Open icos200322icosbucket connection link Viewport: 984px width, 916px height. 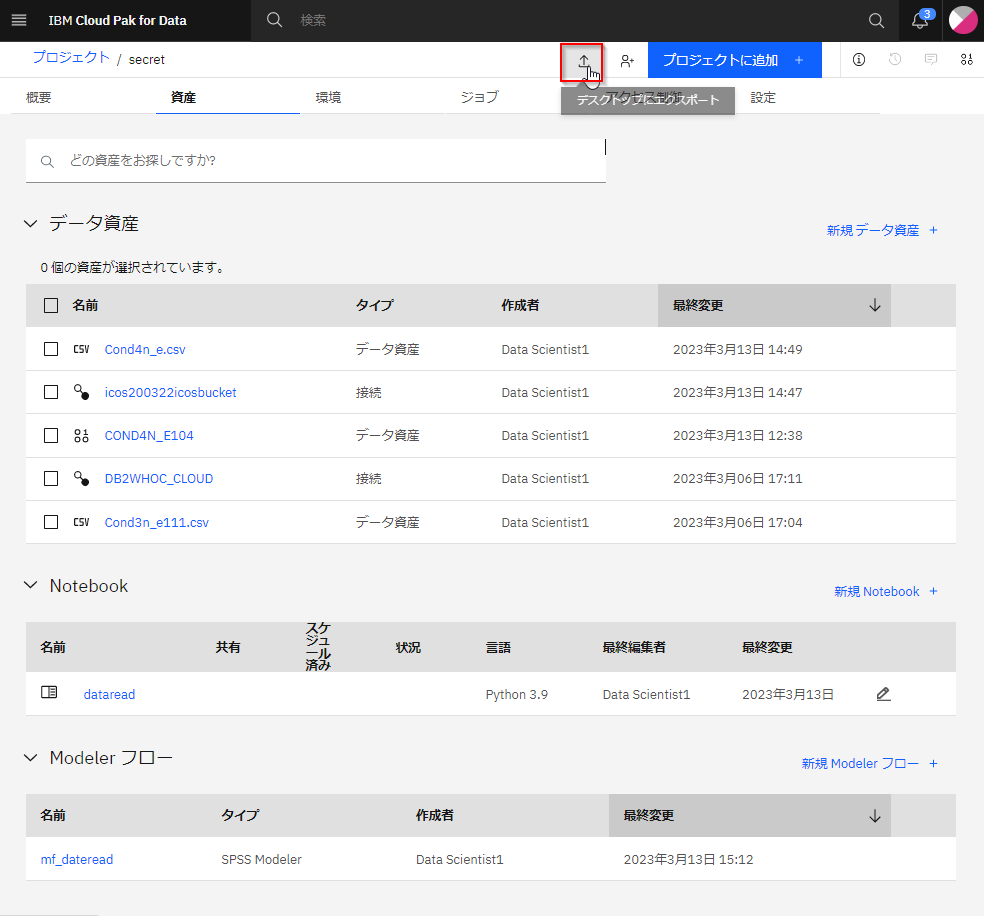[170, 393]
